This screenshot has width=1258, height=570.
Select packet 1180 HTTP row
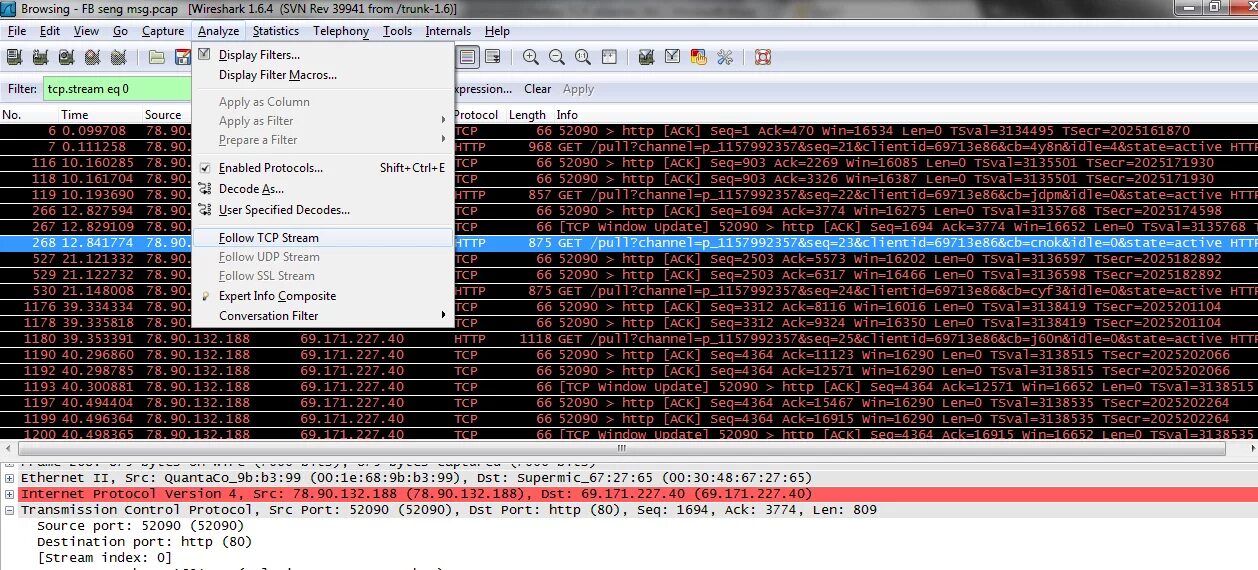[629, 339]
